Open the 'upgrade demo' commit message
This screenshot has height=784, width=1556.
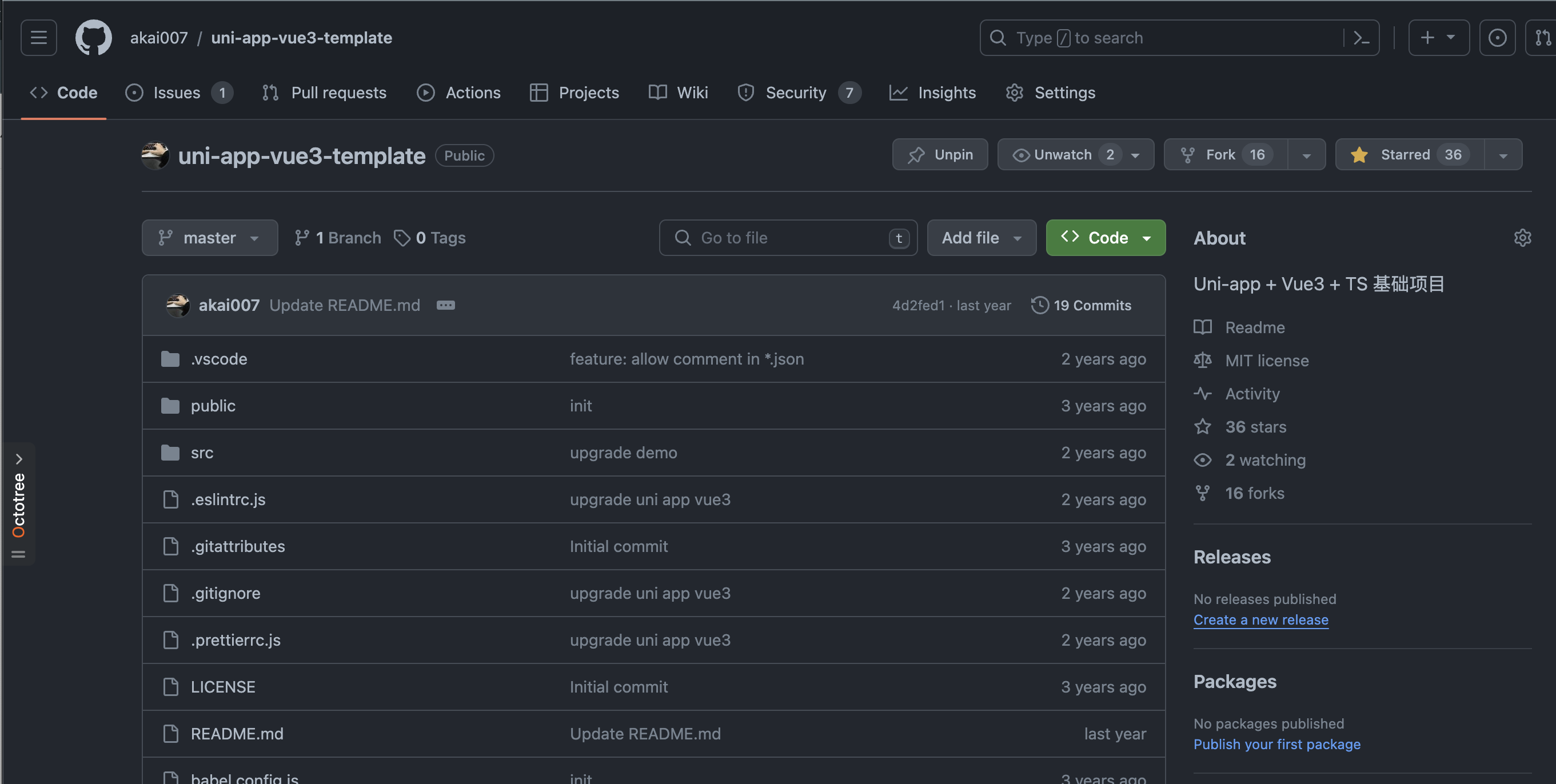[623, 453]
